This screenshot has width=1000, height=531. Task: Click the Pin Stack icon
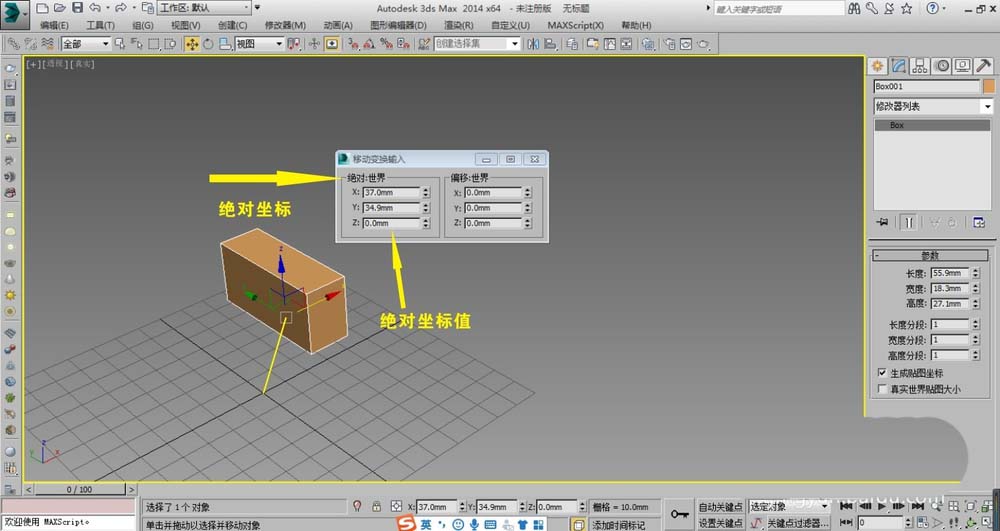[883, 222]
